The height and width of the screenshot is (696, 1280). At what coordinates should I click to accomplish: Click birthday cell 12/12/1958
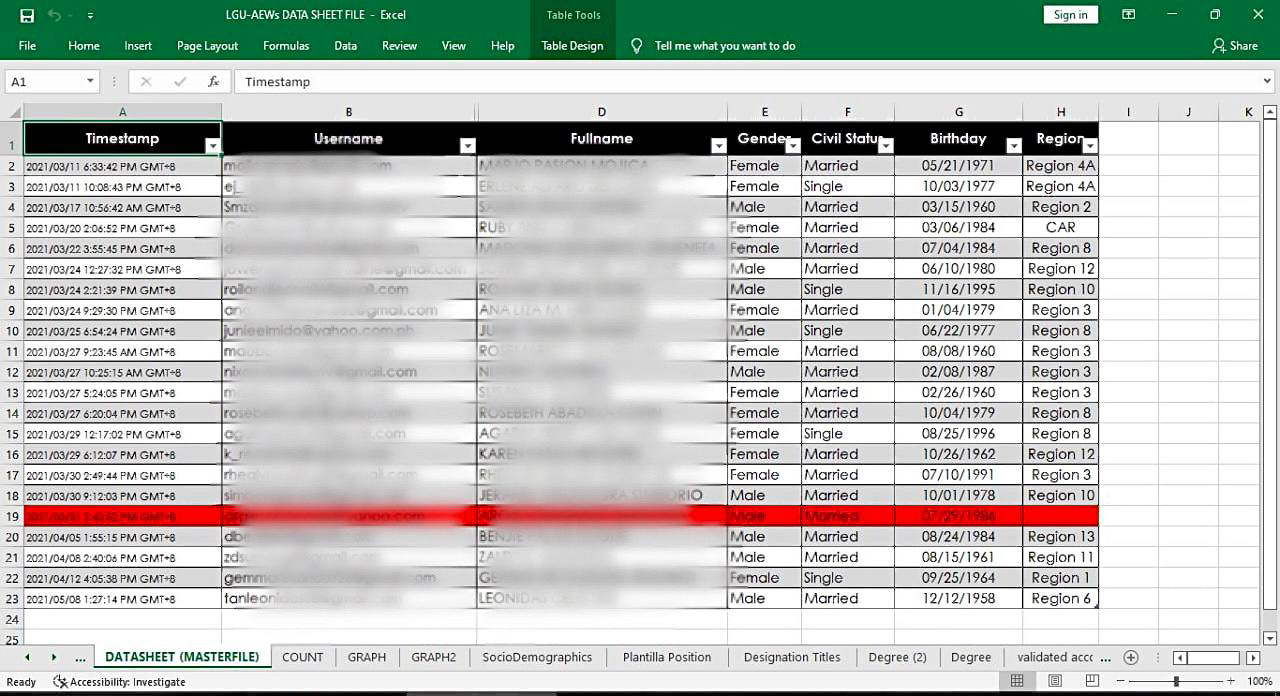click(959, 599)
